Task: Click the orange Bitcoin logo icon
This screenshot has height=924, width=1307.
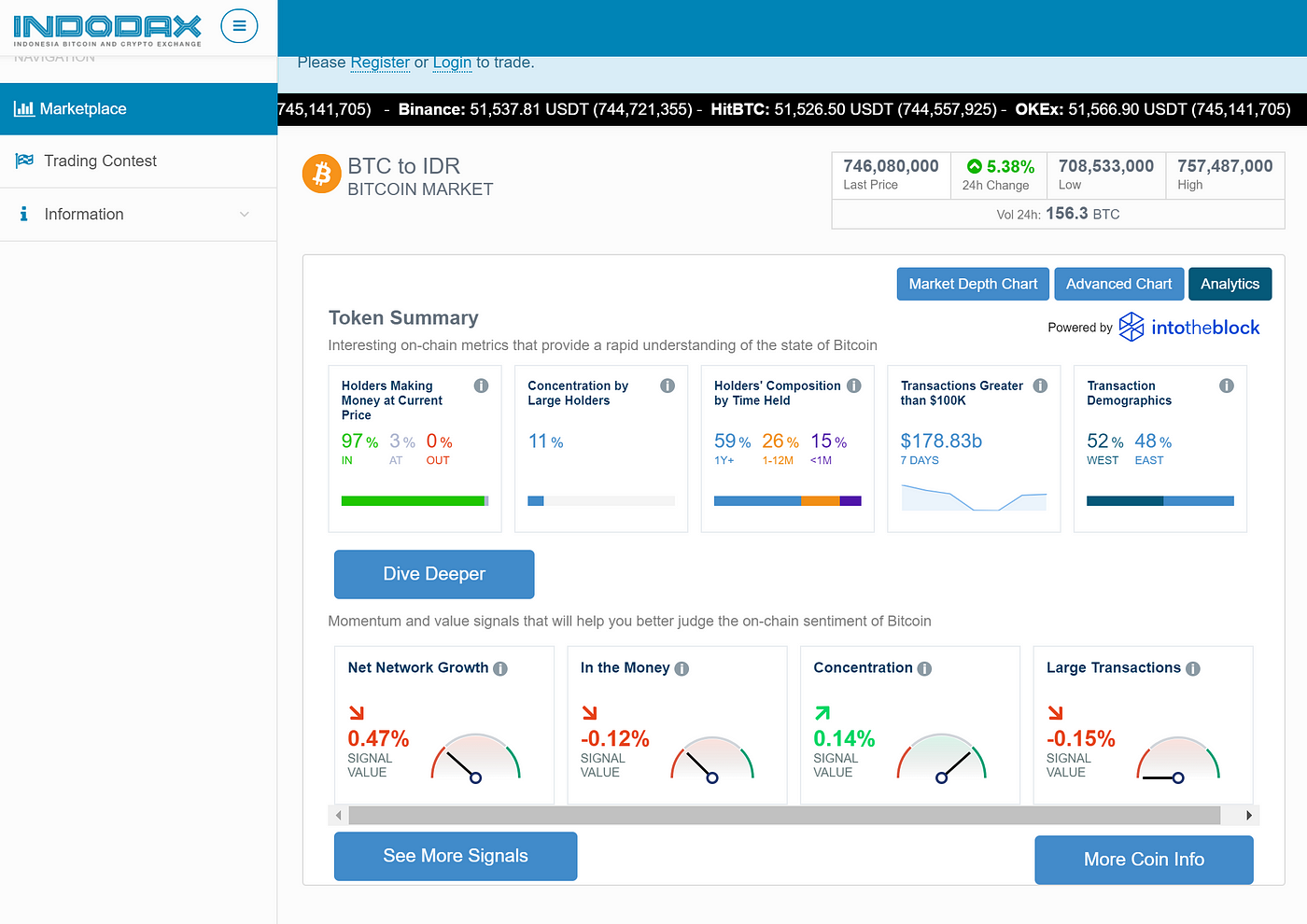Action: (322, 174)
